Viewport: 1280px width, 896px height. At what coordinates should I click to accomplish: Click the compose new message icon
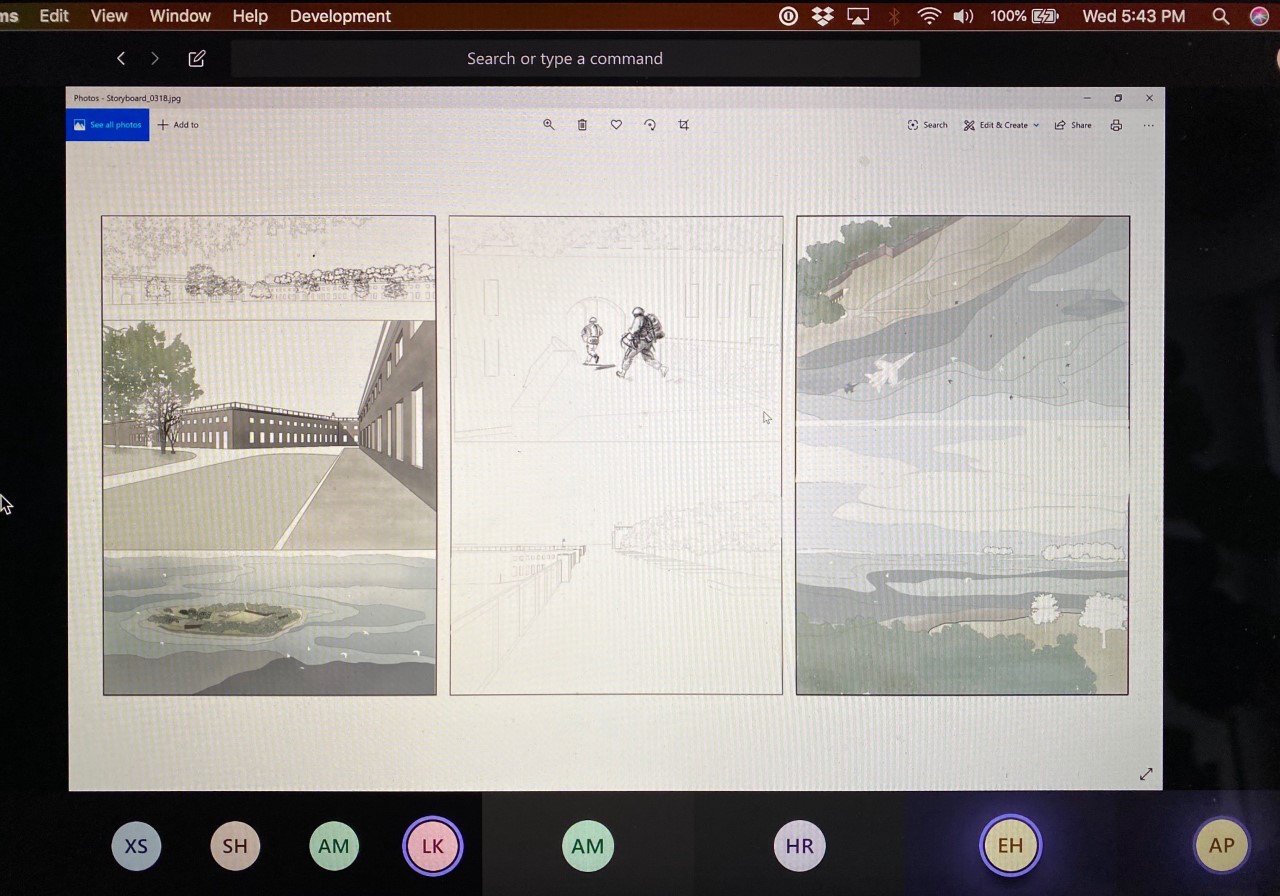tap(197, 59)
